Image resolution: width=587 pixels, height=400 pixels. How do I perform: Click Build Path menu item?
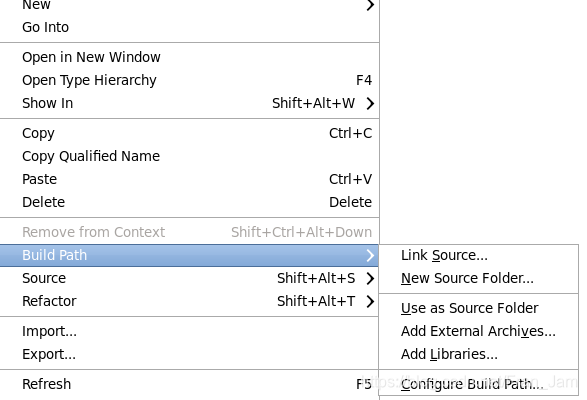pyautogui.click(x=189, y=255)
